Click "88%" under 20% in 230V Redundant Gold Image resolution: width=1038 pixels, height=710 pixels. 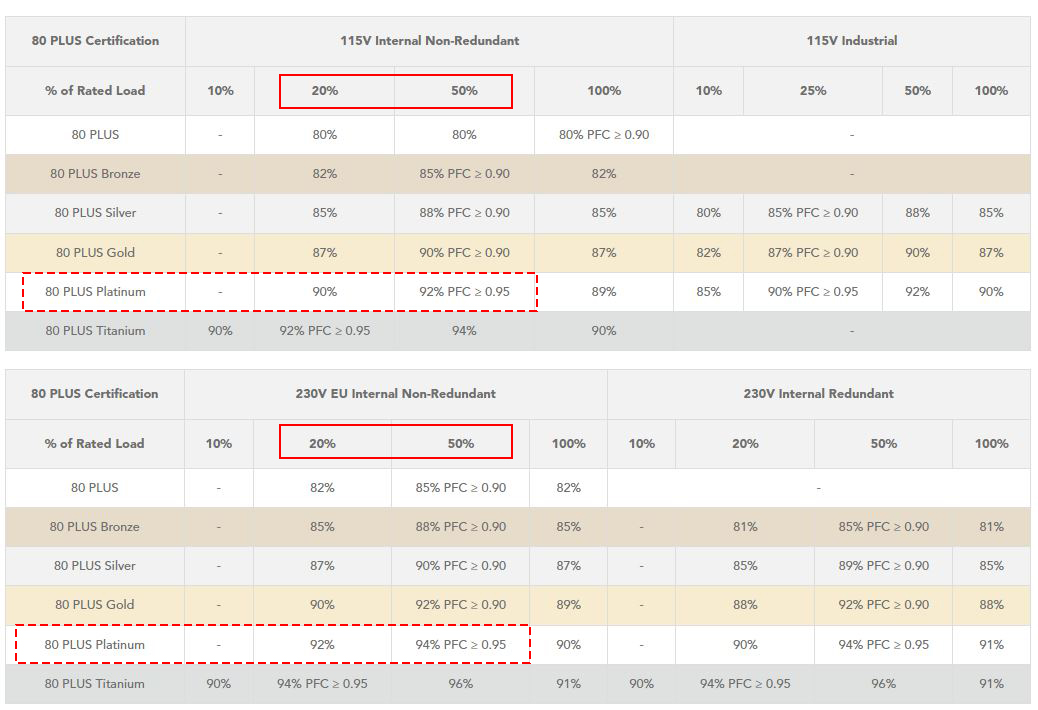pyautogui.click(x=745, y=605)
